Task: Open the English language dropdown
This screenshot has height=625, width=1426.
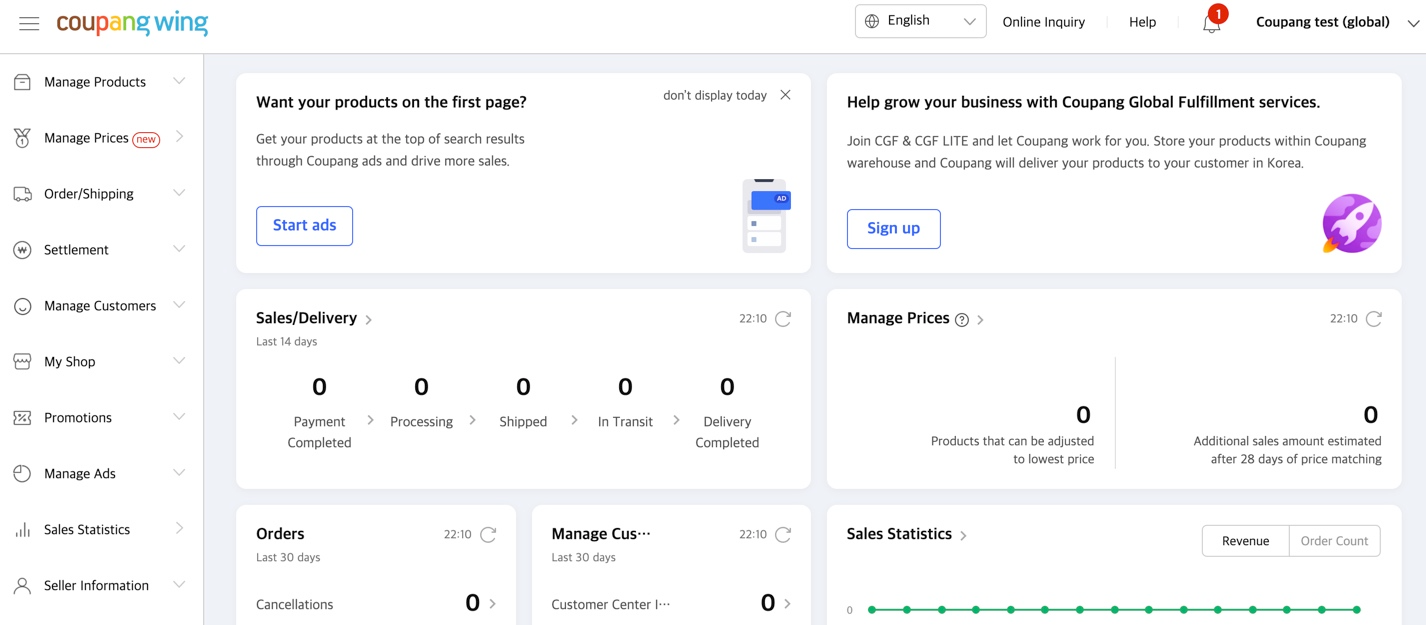Action: [919, 20]
